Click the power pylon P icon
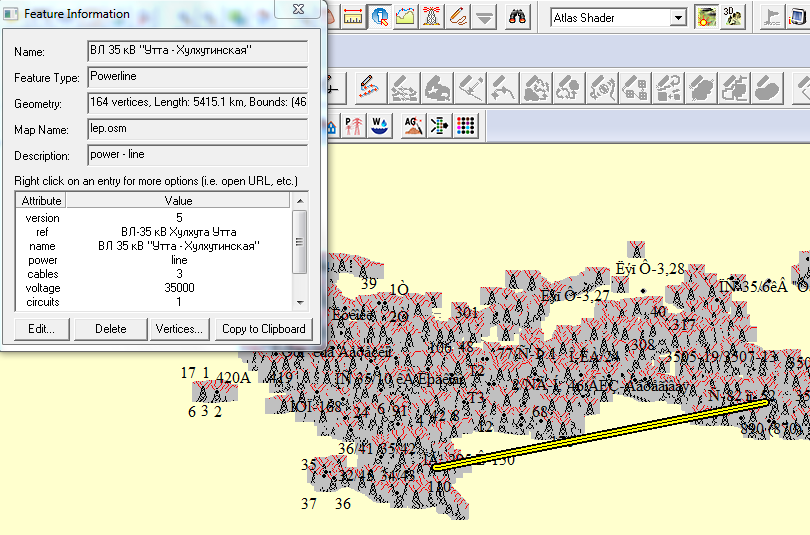 [352, 126]
